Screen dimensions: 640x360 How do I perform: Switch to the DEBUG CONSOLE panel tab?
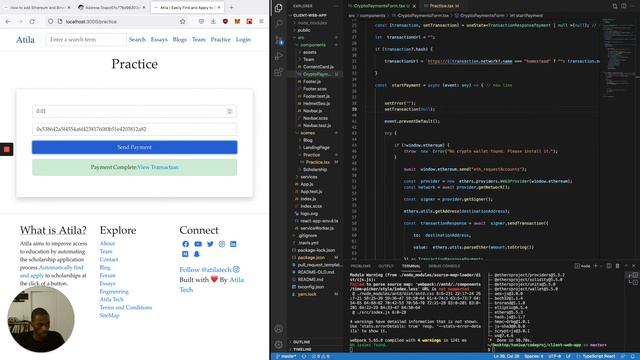[x=444, y=266]
